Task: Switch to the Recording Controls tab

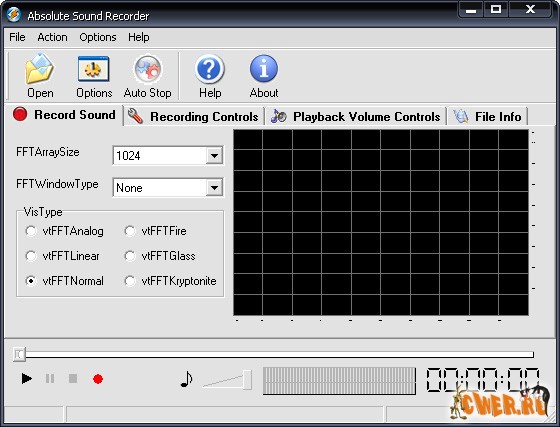Action: click(x=193, y=116)
